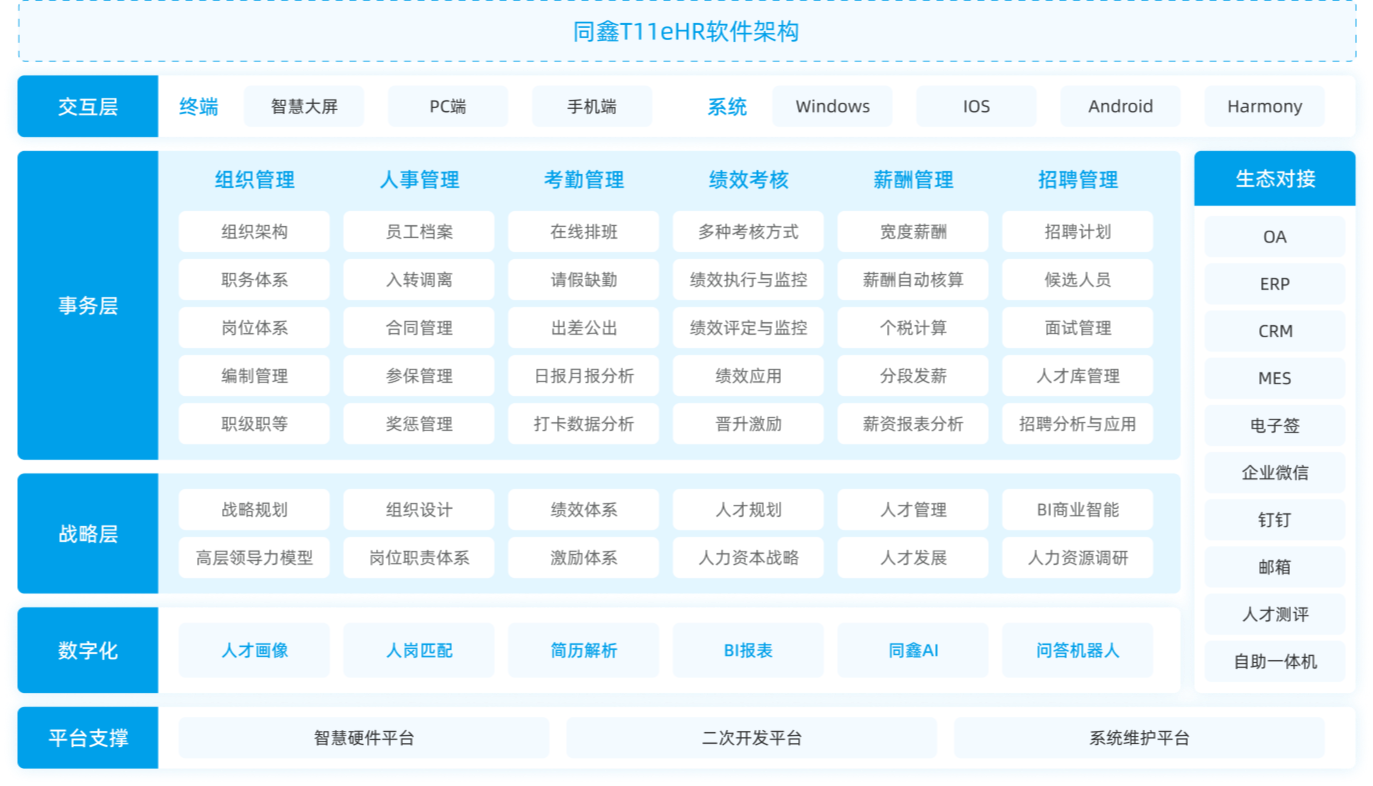Select the 简历解析 feature
This screenshot has height=786, width=1373.
(x=584, y=650)
